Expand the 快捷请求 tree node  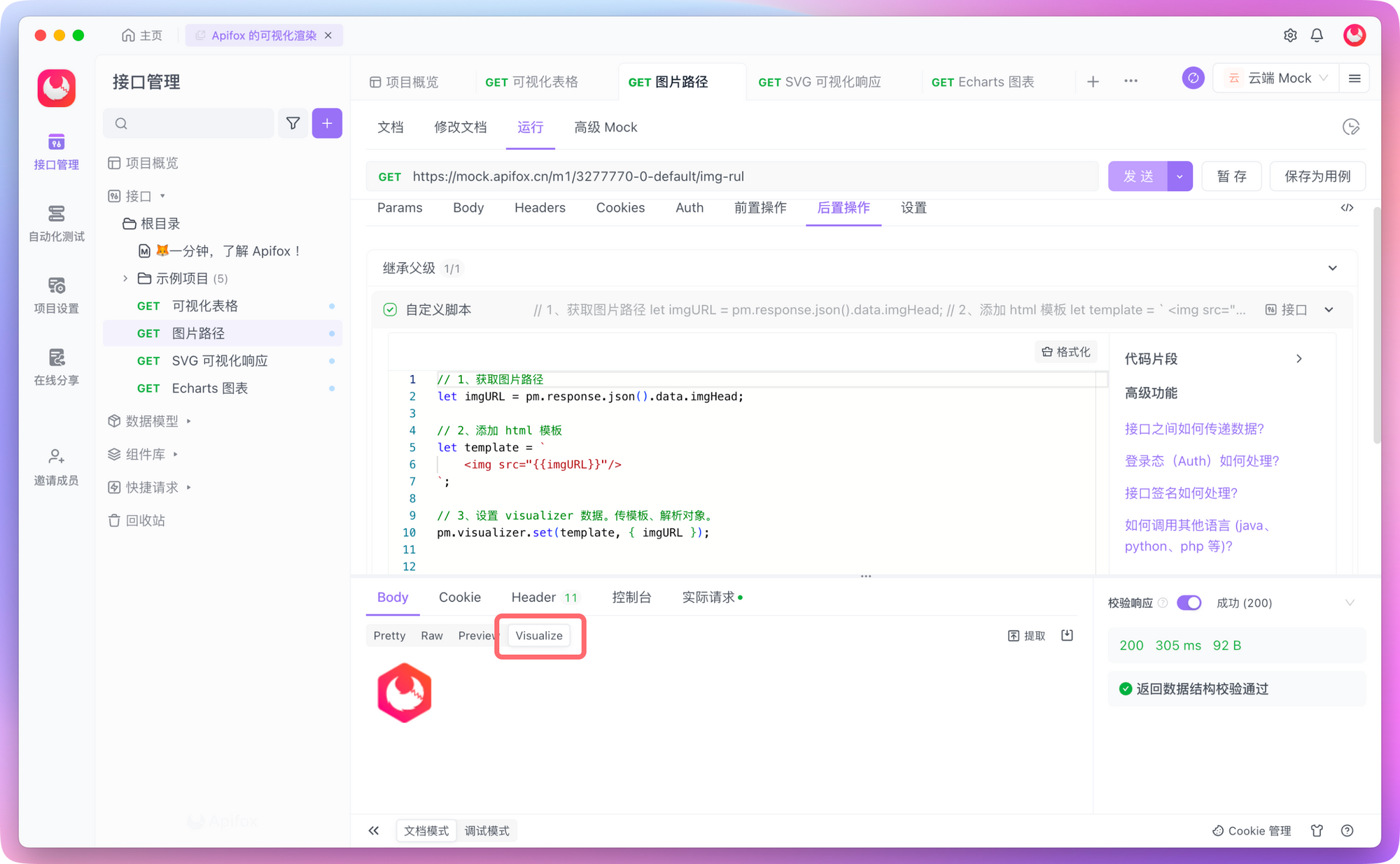pos(189,487)
